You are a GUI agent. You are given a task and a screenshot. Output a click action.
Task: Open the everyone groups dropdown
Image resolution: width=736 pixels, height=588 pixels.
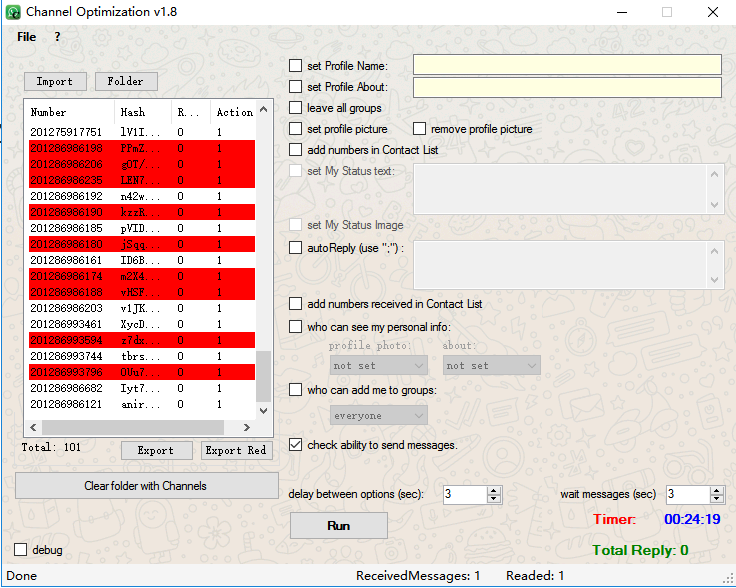[378, 416]
